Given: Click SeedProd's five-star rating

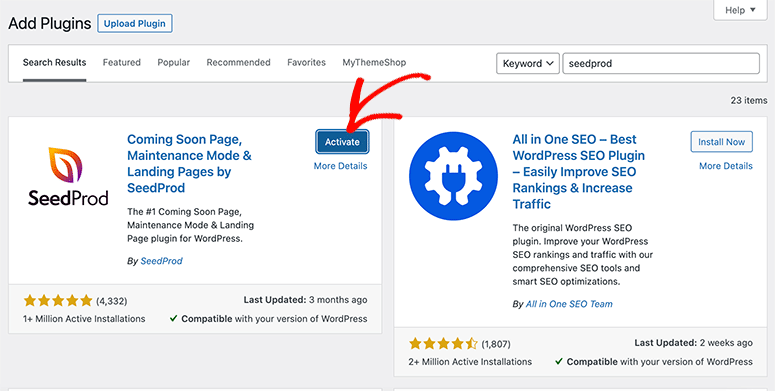Looking at the screenshot, I should 58,301.
